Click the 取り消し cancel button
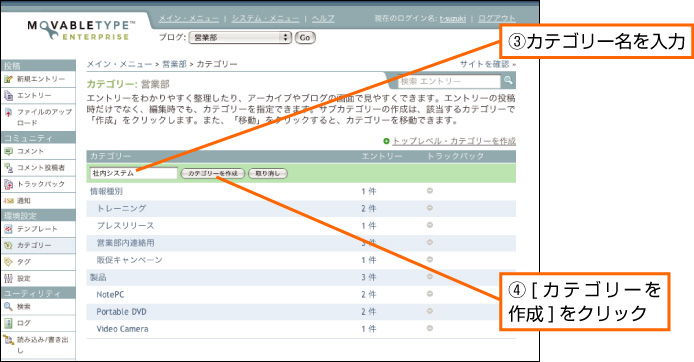The width and height of the screenshot is (694, 362). tap(268, 173)
